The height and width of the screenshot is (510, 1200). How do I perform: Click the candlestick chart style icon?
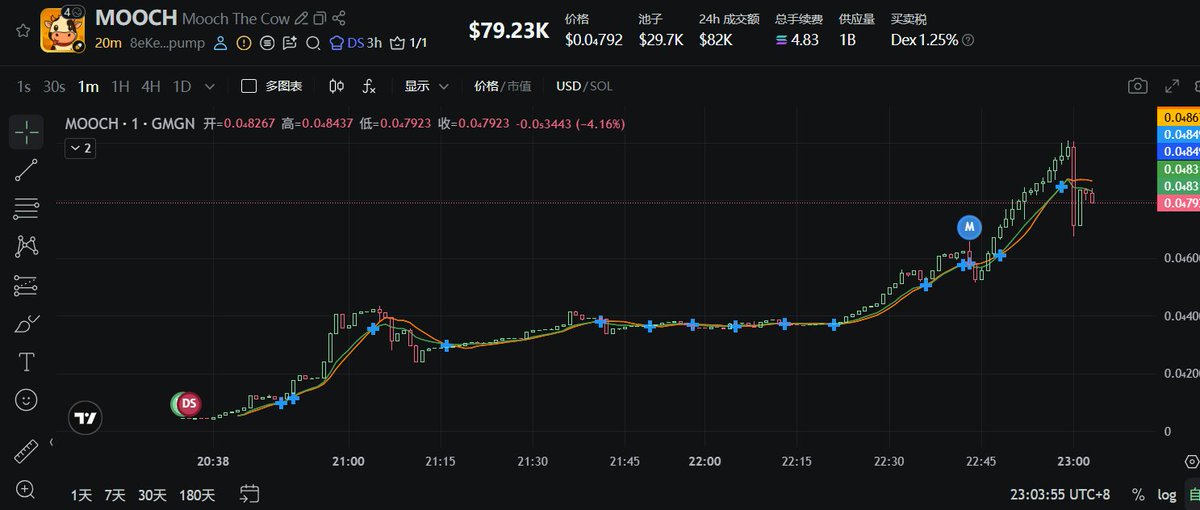(336, 86)
